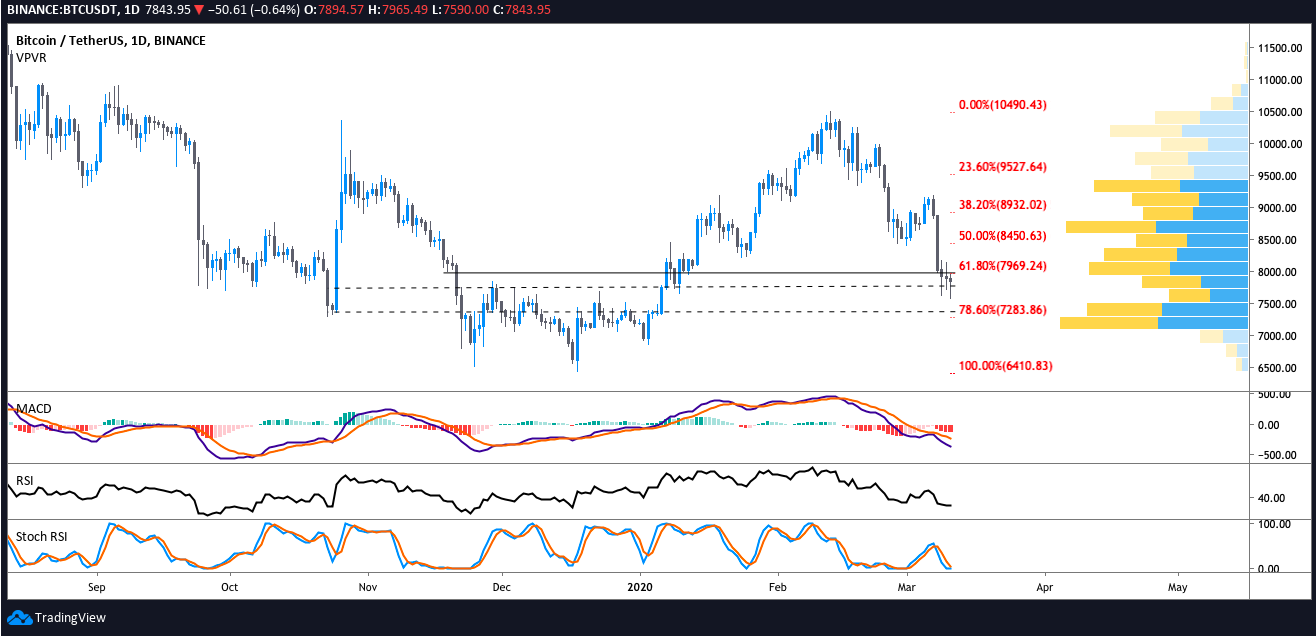
Task: Select the 78.60%(7283.86) Fibonacci label
Action: [1003, 310]
